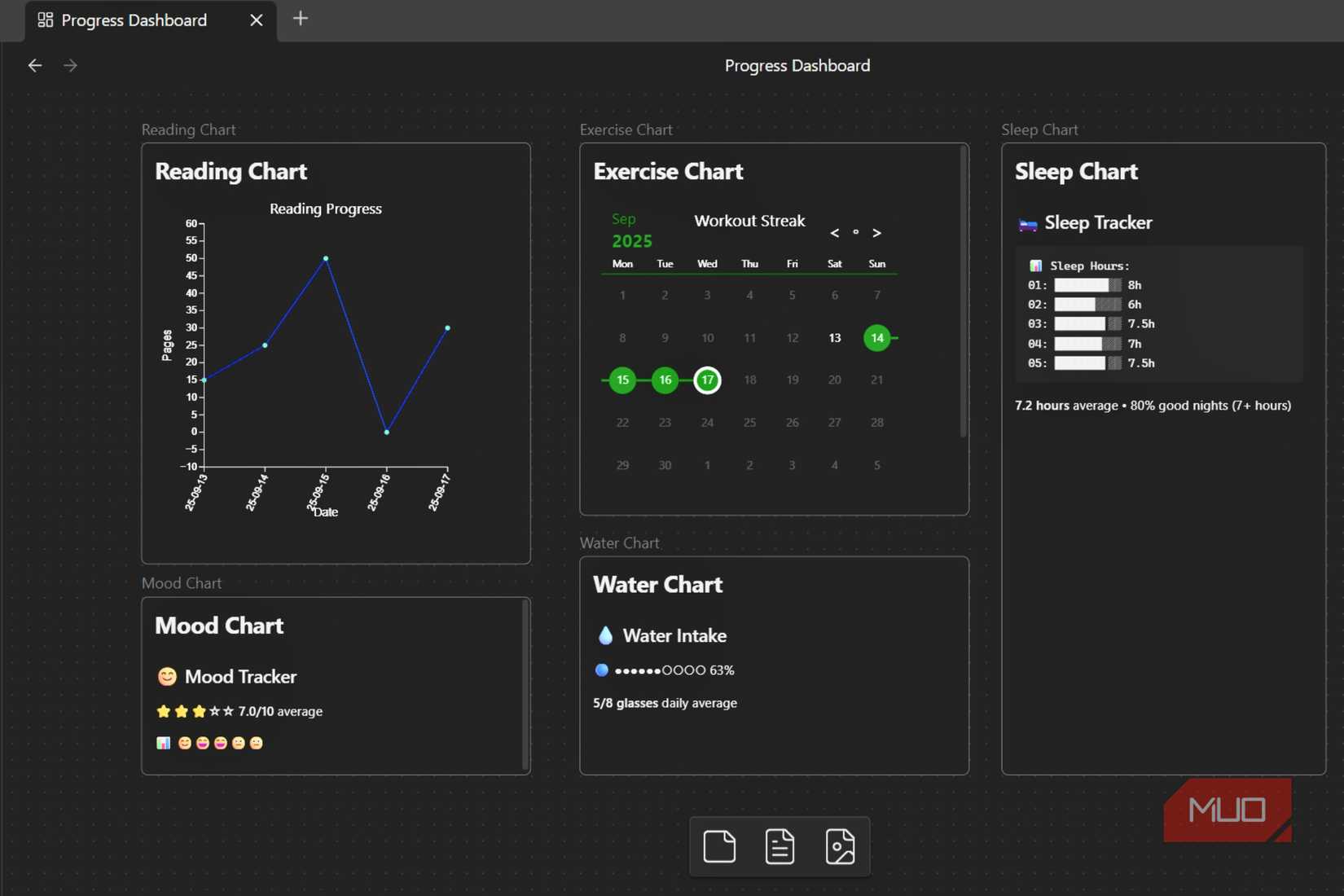Select the Exercise Chart card label
Image resolution: width=1344 pixels, height=896 pixels.
tap(626, 130)
